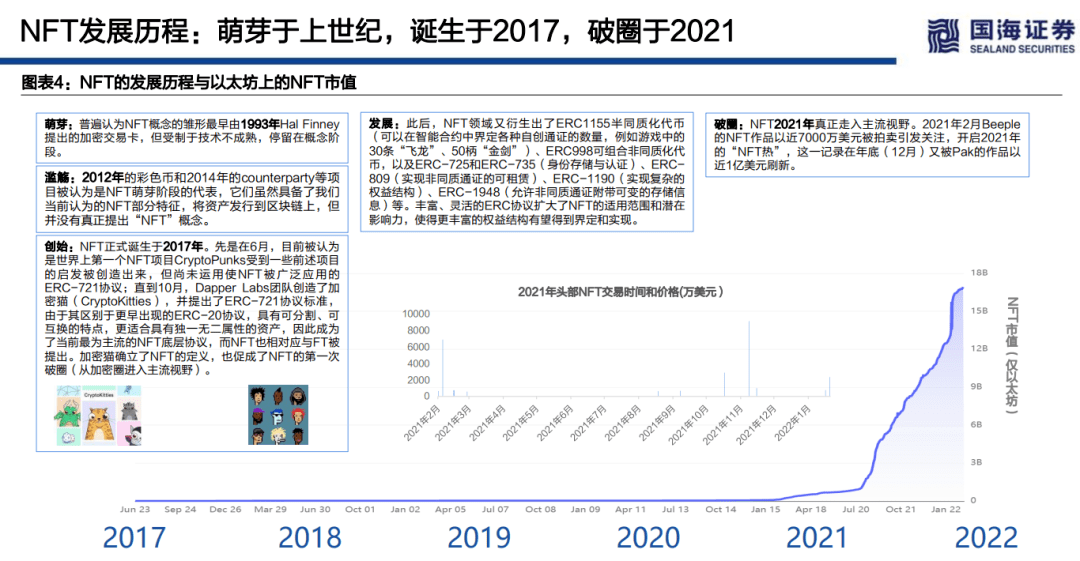Click the 2022 year label
The image size is (1080, 561).
(x=986, y=538)
